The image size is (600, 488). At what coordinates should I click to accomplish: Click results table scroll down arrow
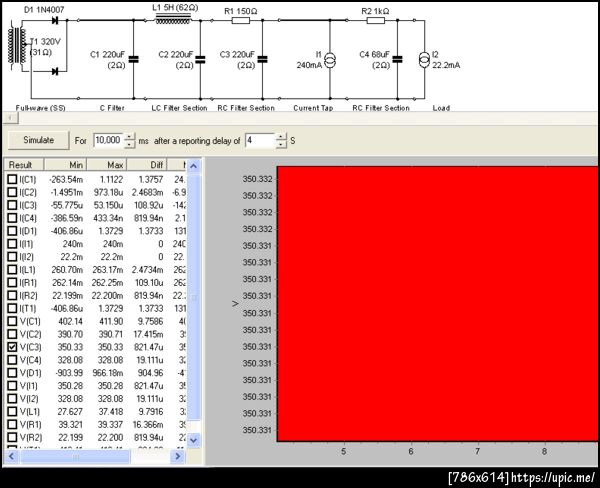(x=194, y=440)
